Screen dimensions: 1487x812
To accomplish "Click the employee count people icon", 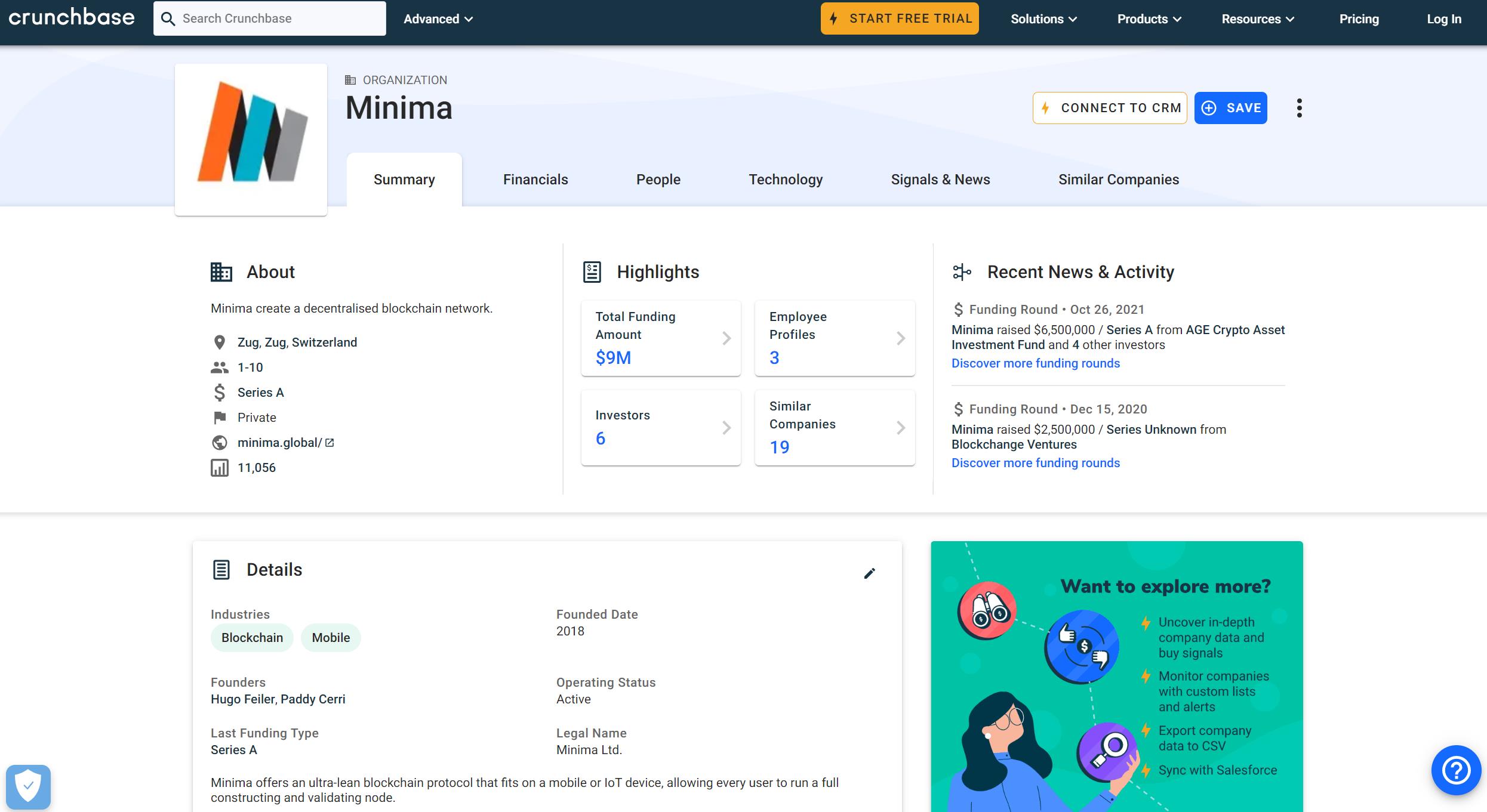I will (x=220, y=368).
